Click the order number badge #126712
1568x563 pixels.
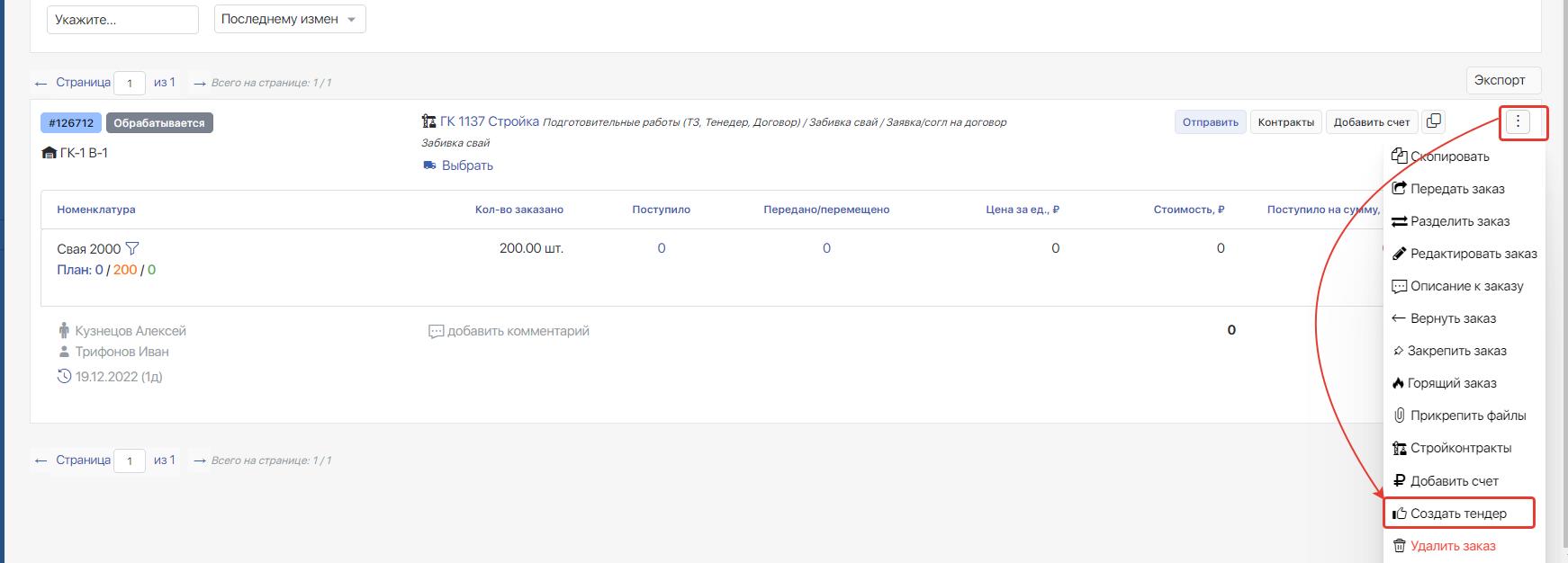click(x=71, y=123)
